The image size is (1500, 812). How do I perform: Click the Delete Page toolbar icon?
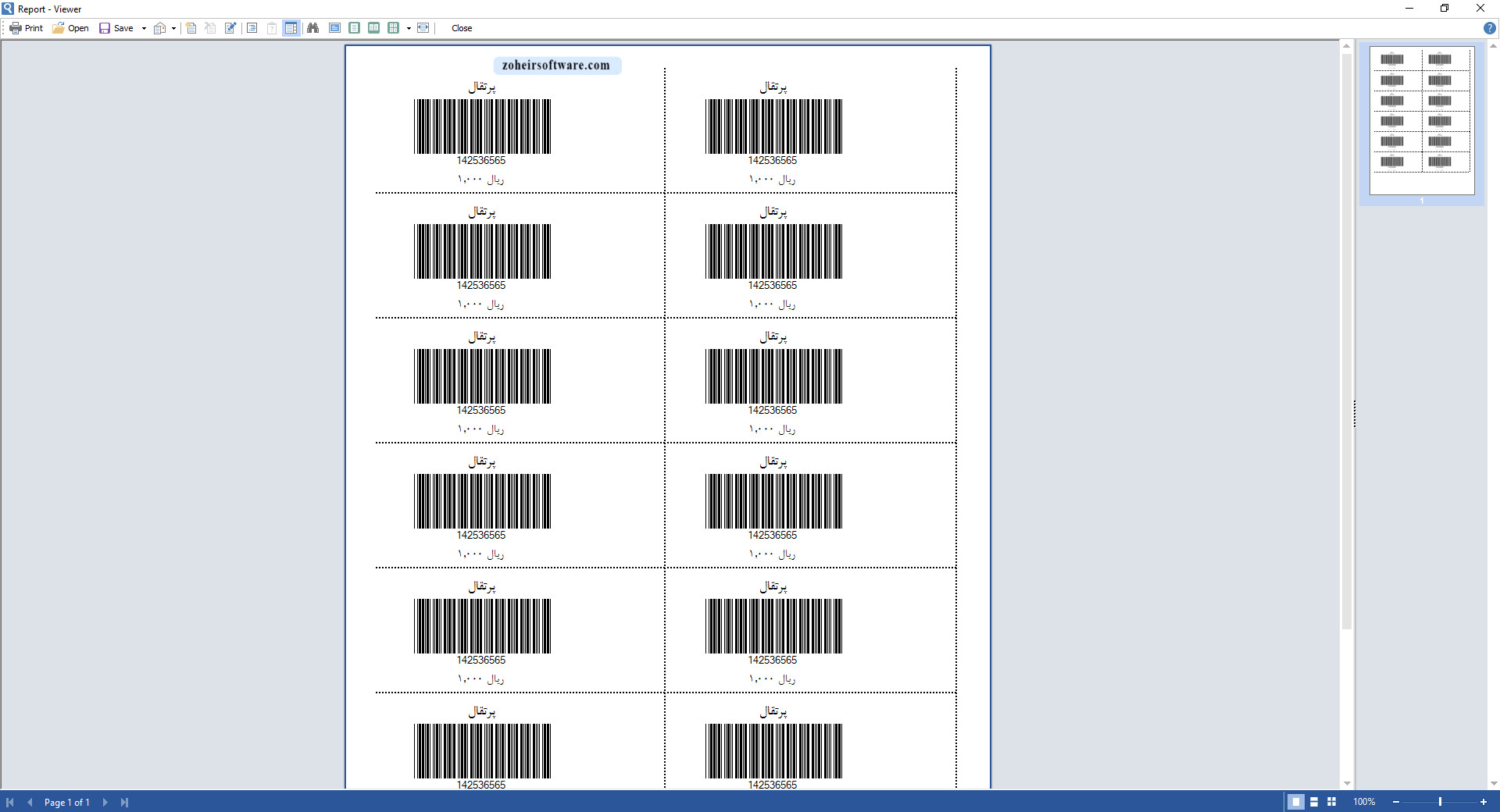[210, 28]
